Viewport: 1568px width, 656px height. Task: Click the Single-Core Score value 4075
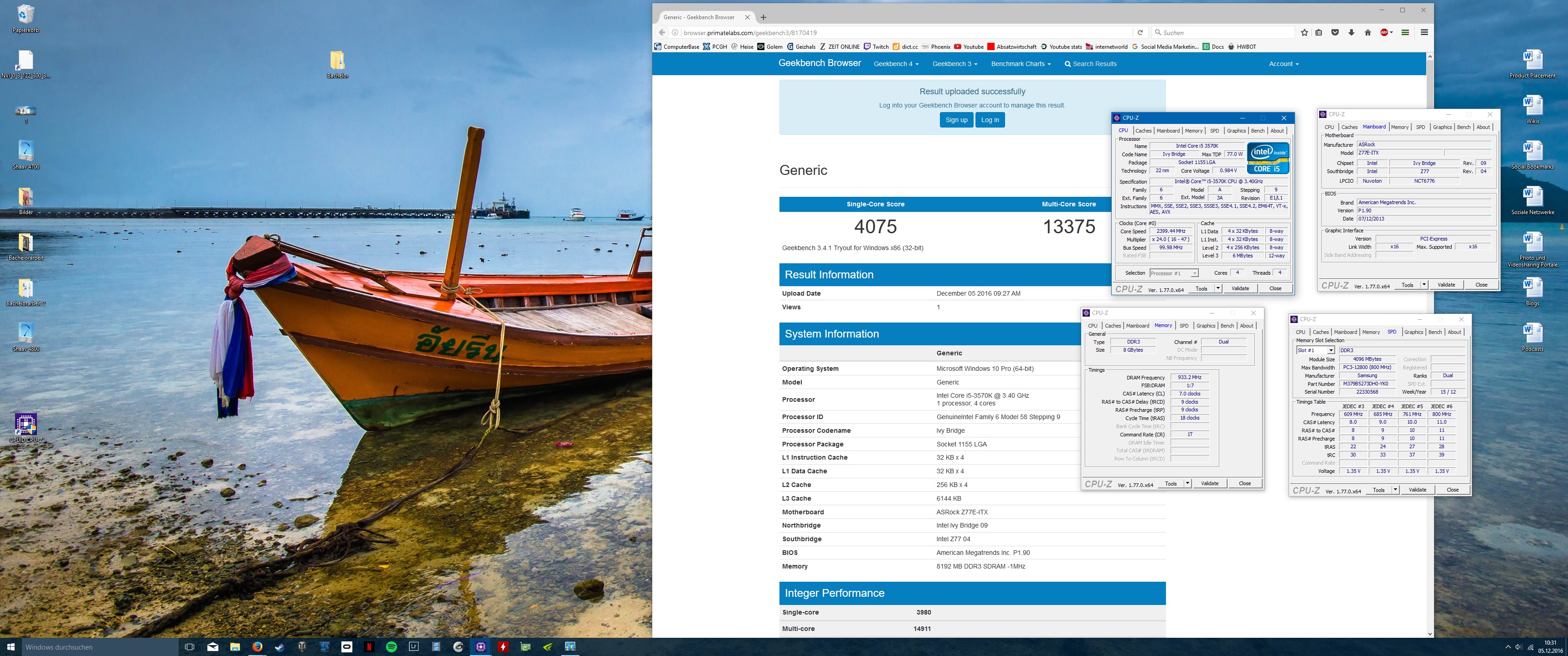pos(875,227)
